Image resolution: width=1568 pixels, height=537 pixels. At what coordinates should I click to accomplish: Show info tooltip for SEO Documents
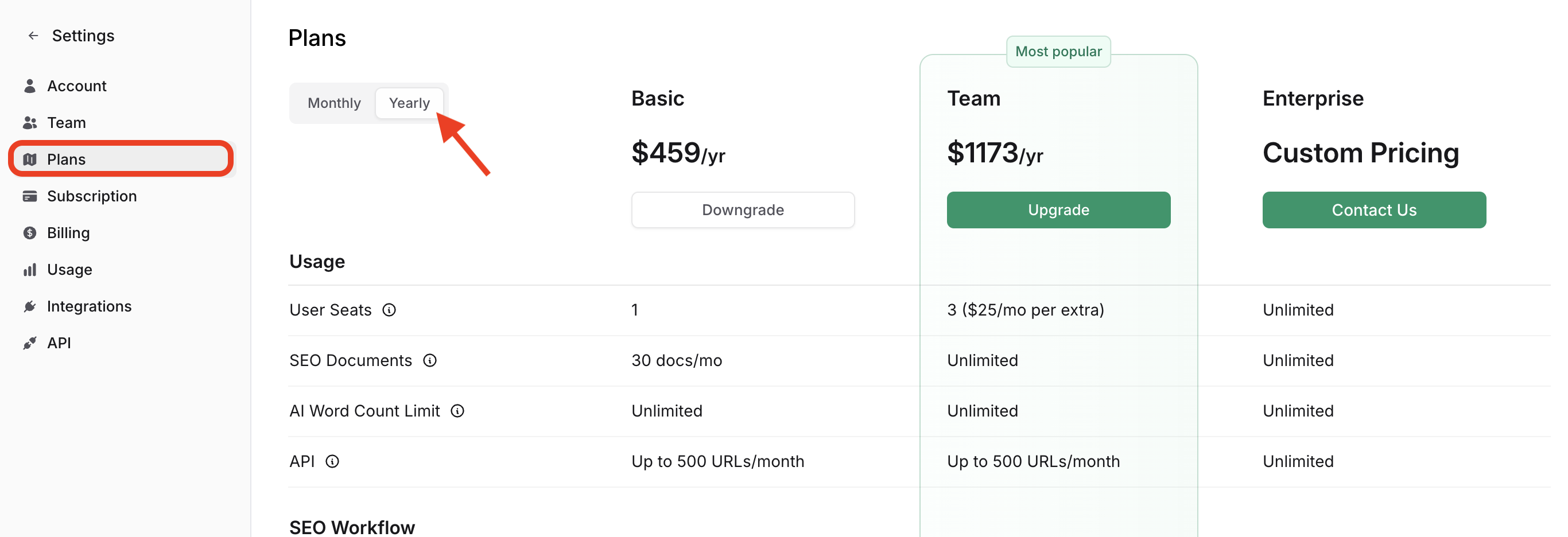point(430,361)
